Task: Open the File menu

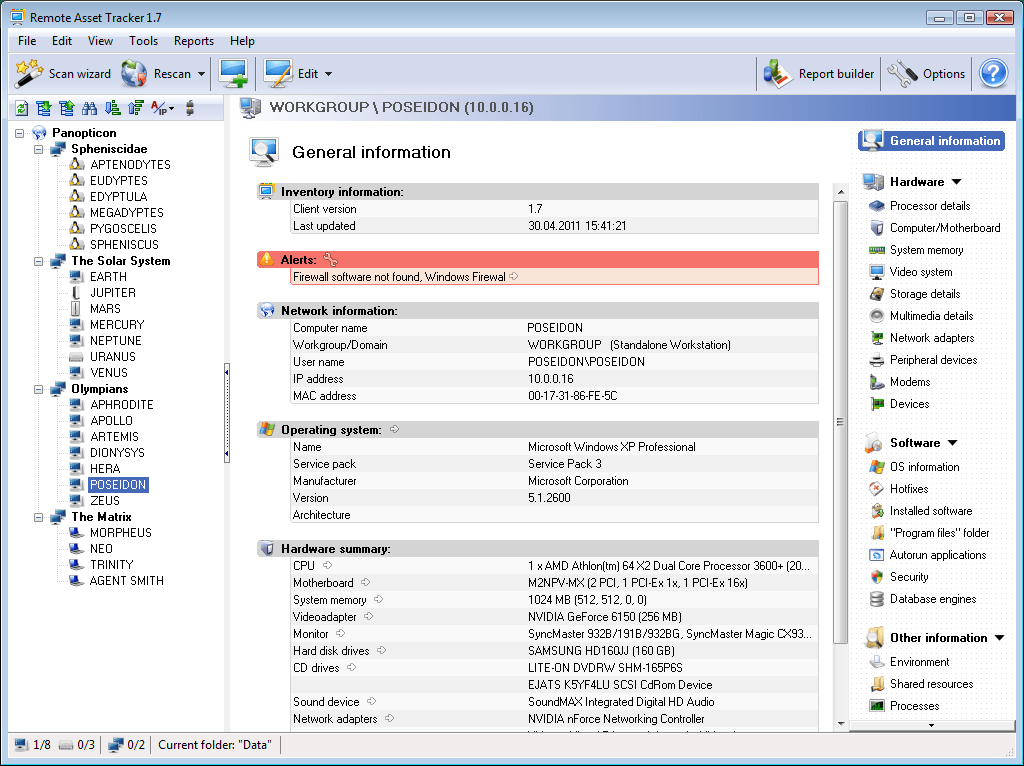Action: (x=27, y=40)
